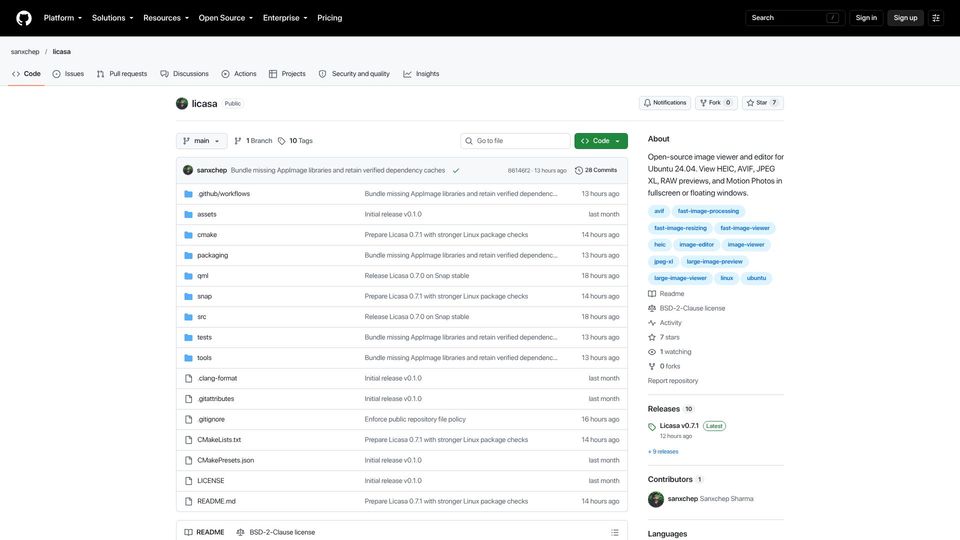This screenshot has height=540, width=960.
Task: Open the BSD-2-Clause license link in About
Action: coord(686,309)
